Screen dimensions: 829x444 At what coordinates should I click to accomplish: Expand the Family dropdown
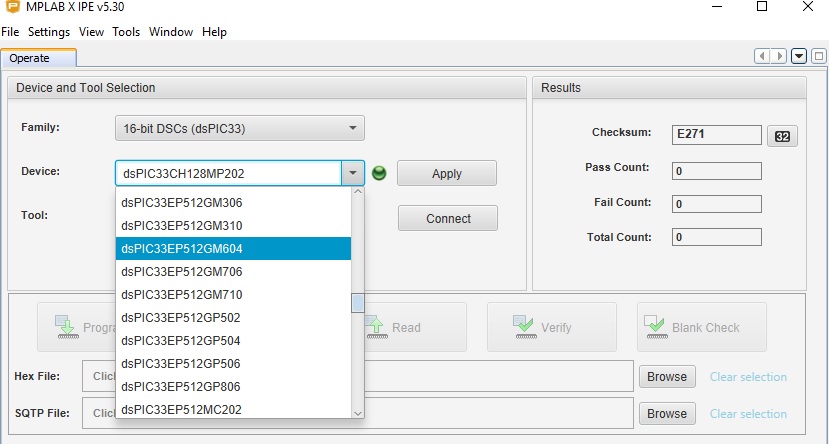tap(352, 128)
